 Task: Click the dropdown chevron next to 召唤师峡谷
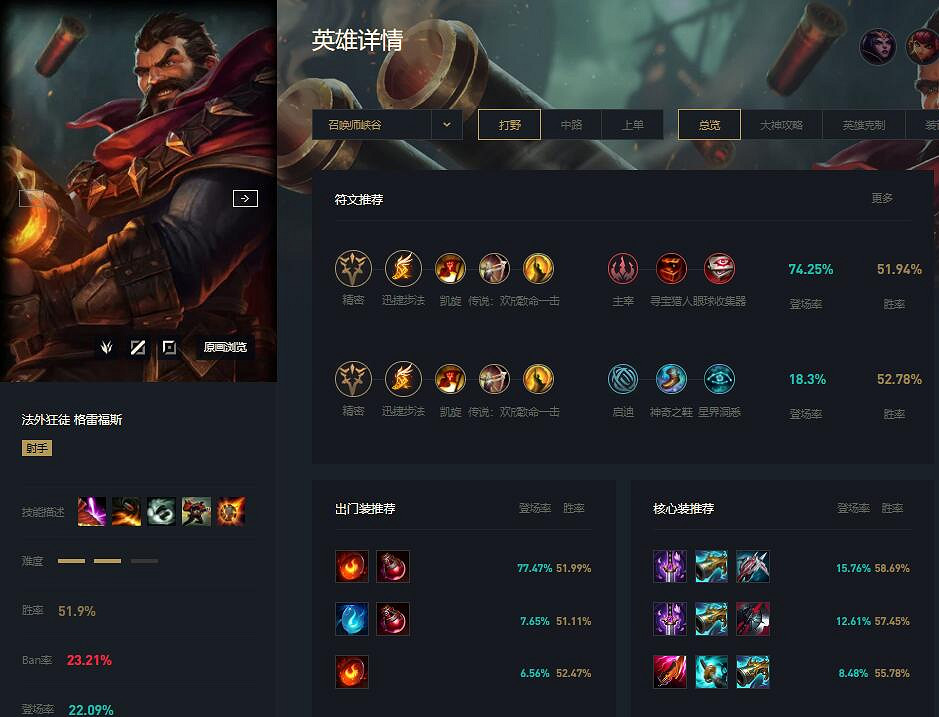click(447, 125)
